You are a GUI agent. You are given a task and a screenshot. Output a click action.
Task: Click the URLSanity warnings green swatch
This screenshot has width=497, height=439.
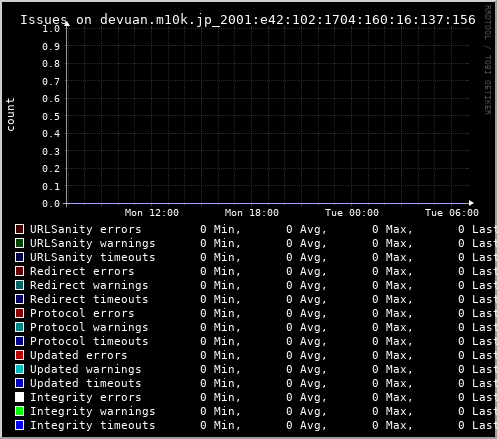point(20,243)
